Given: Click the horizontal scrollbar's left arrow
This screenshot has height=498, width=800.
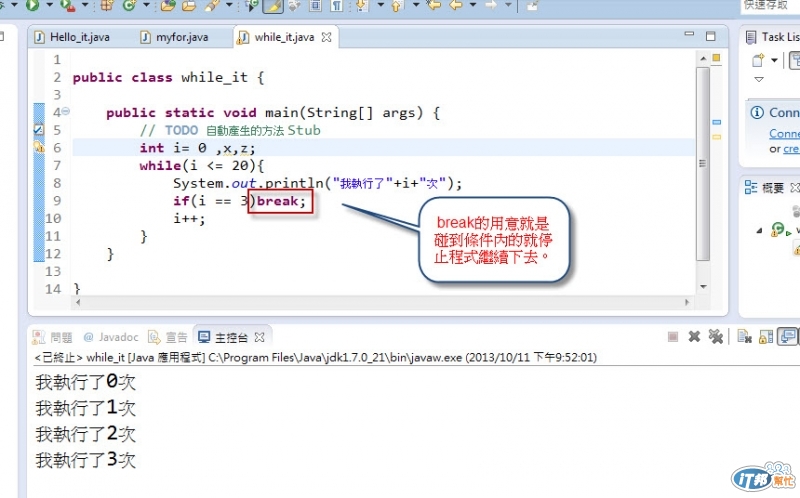Looking at the screenshot, I should coord(78,302).
